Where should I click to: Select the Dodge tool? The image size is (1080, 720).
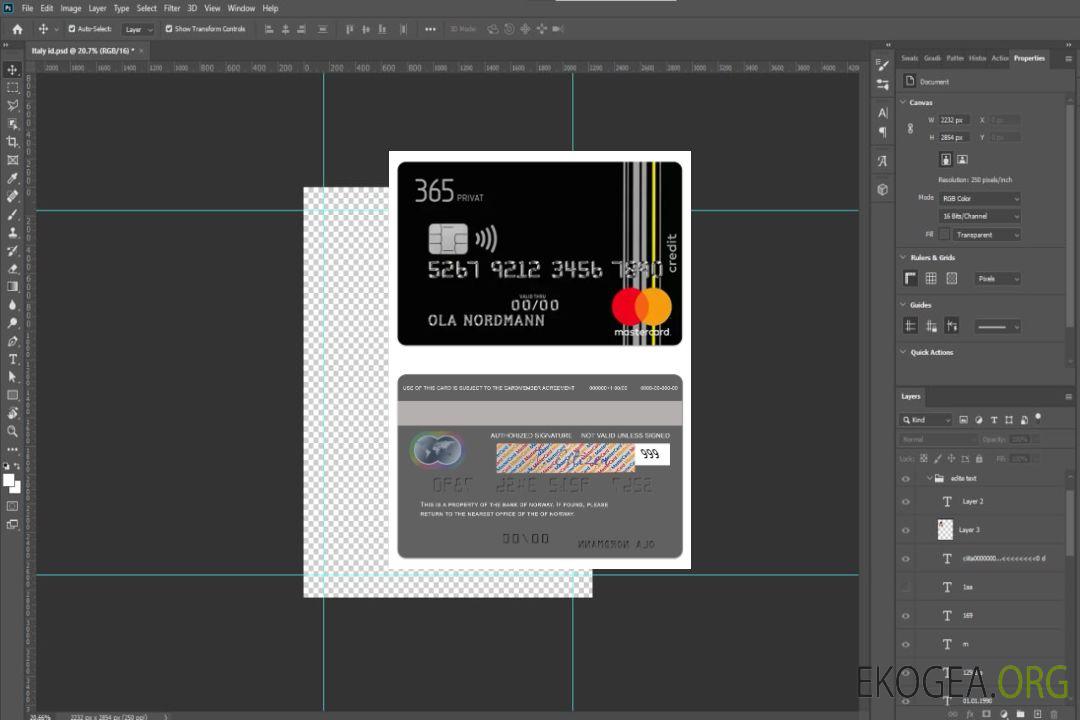[12, 322]
